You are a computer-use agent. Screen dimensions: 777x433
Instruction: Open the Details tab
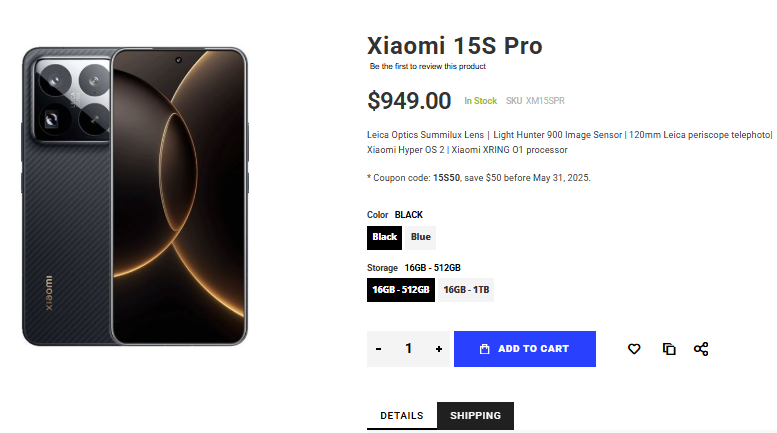point(402,416)
